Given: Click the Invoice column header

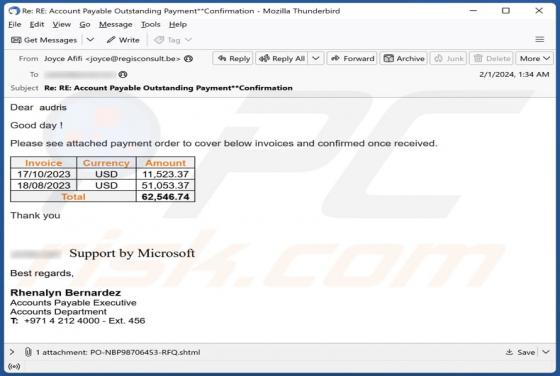Looking at the screenshot, I should click(x=44, y=163).
